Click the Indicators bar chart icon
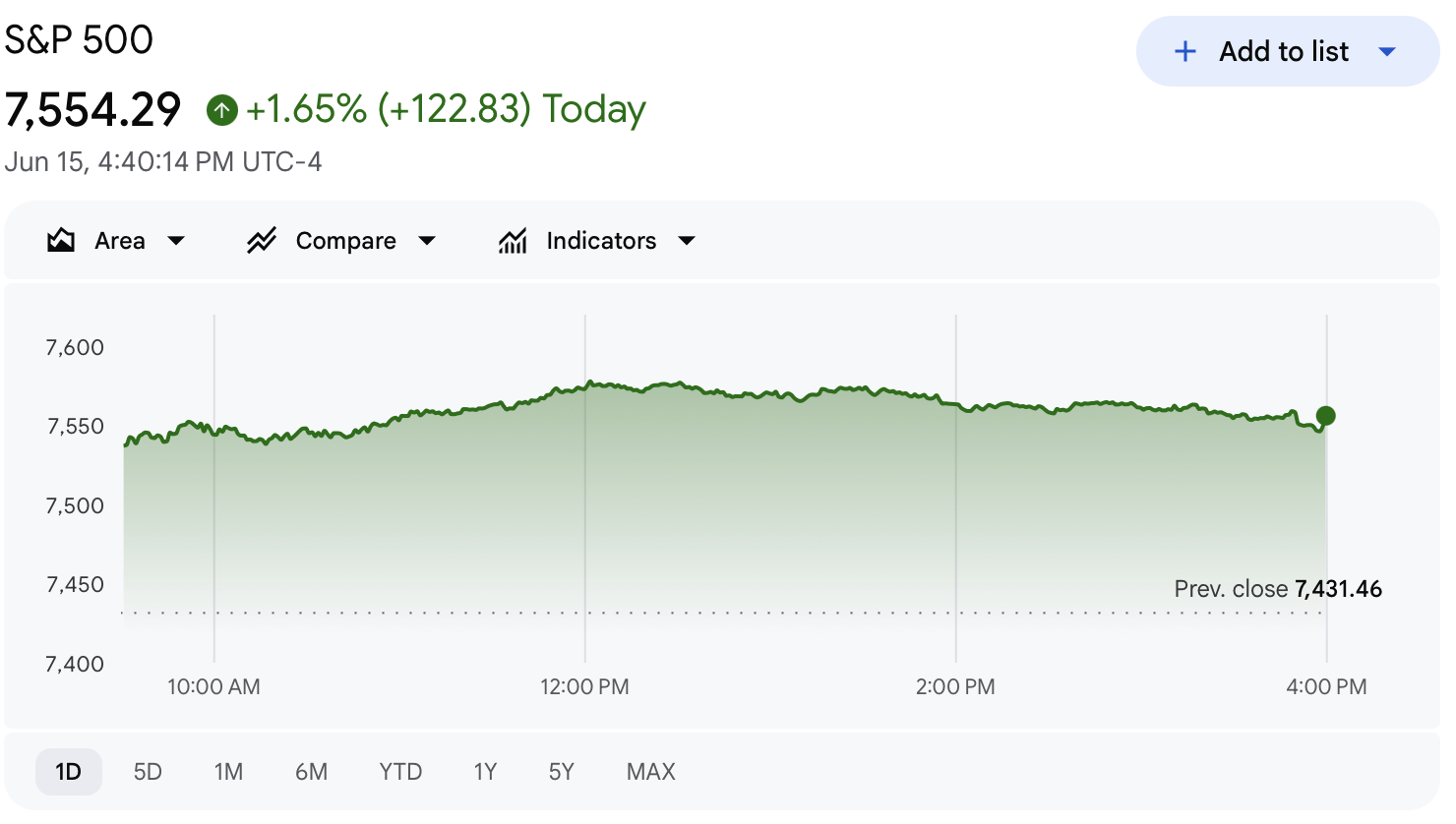 513,240
